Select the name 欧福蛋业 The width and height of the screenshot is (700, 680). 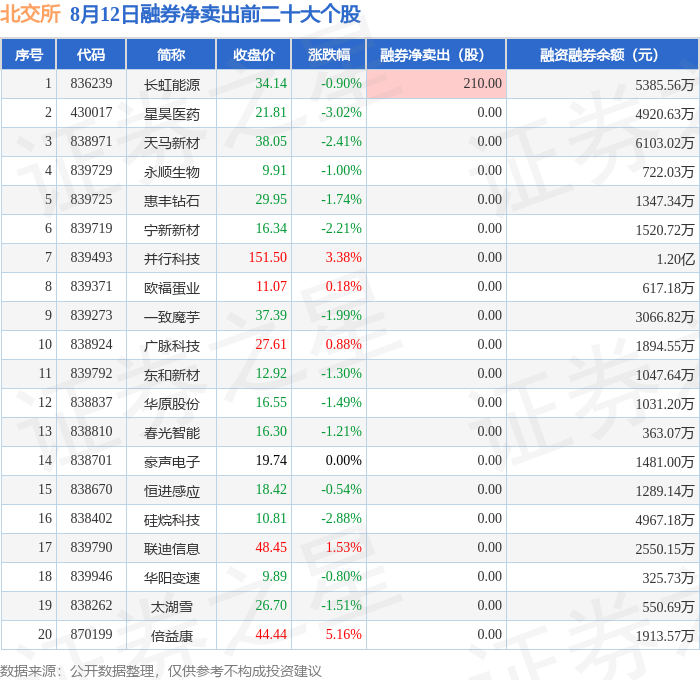171,288
